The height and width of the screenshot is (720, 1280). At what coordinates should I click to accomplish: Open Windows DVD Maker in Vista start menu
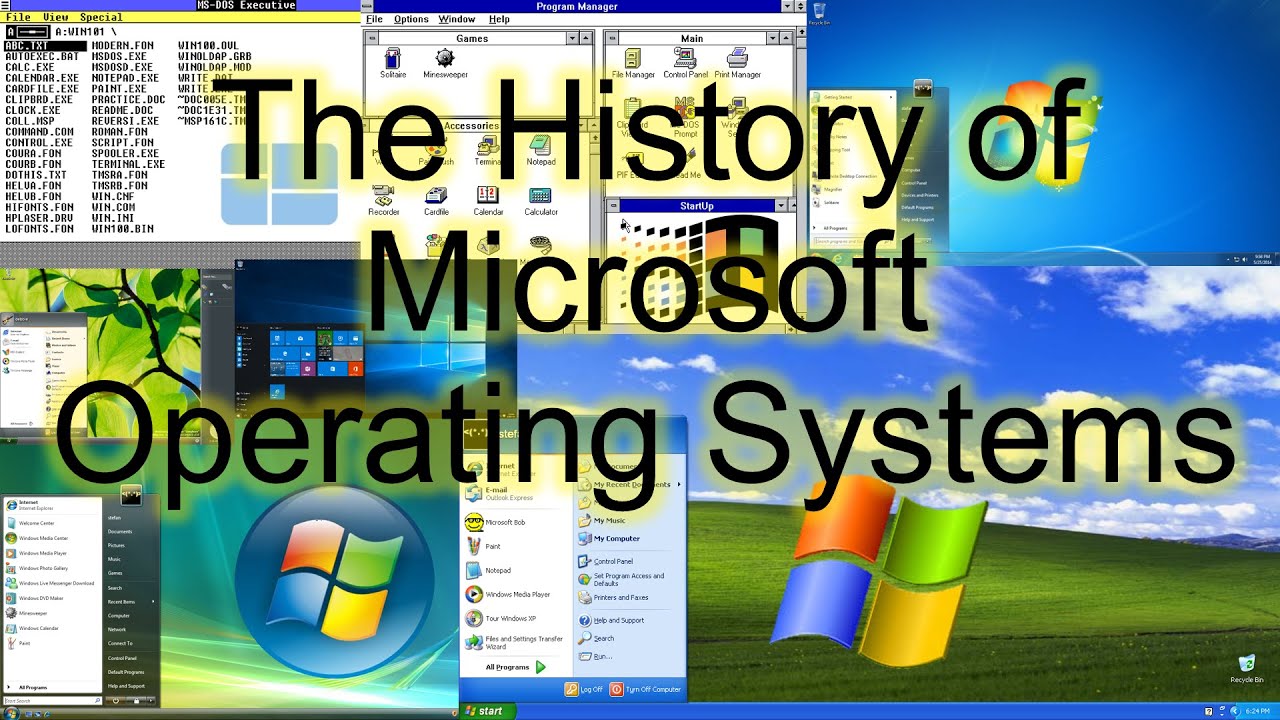pos(36,598)
